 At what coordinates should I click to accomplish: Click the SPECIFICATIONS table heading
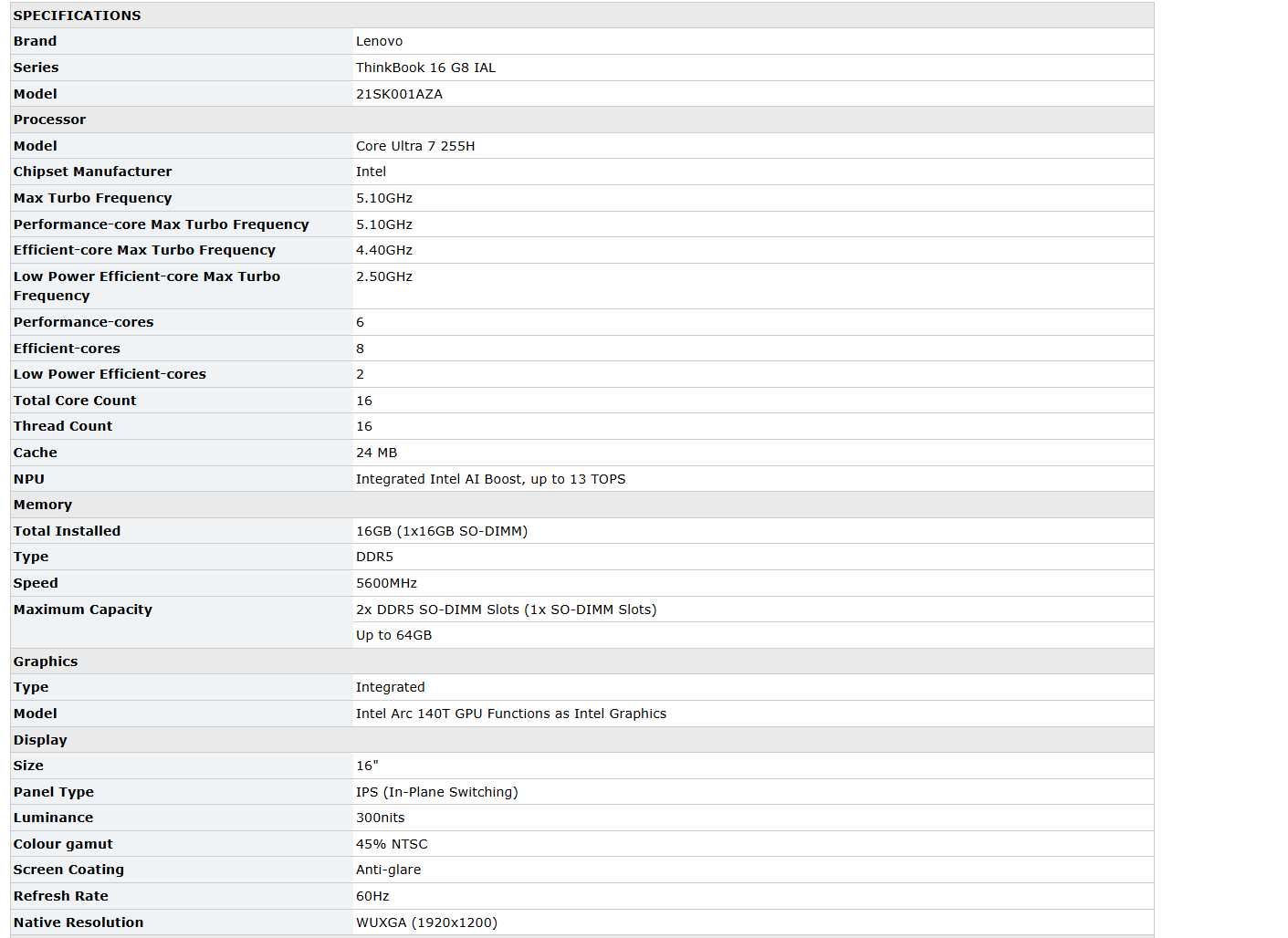pyautogui.click(x=77, y=16)
